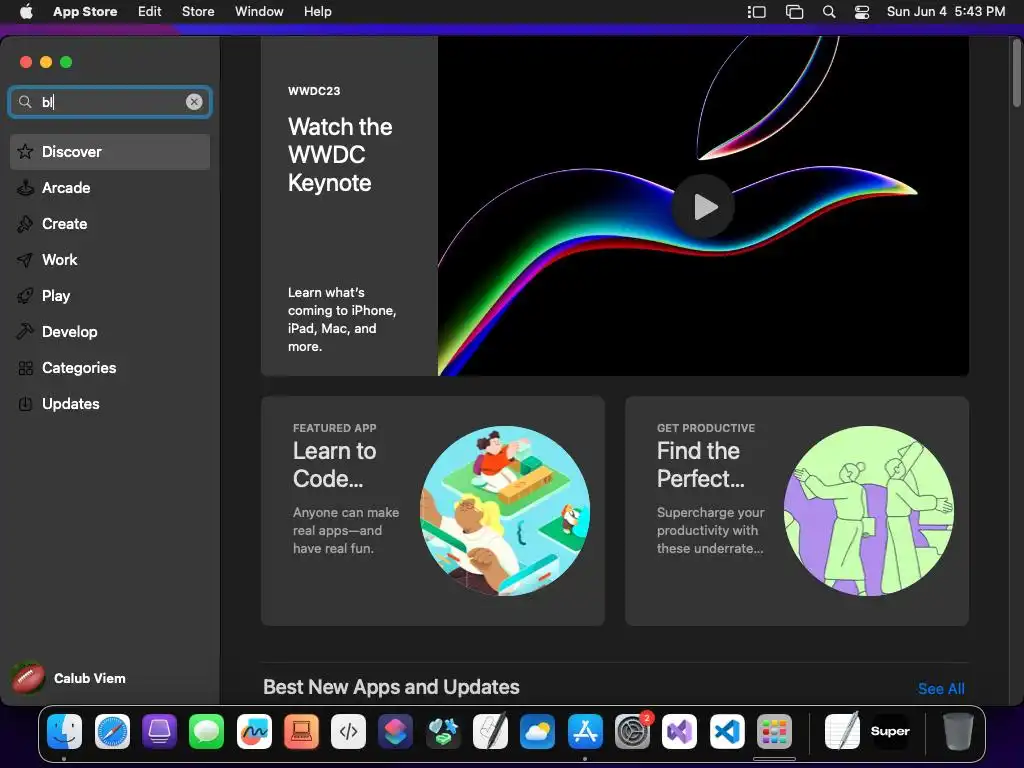The width and height of the screenshot is (1024, 768).
Task: Open the code brackets app in Dock
Action: 348,731
